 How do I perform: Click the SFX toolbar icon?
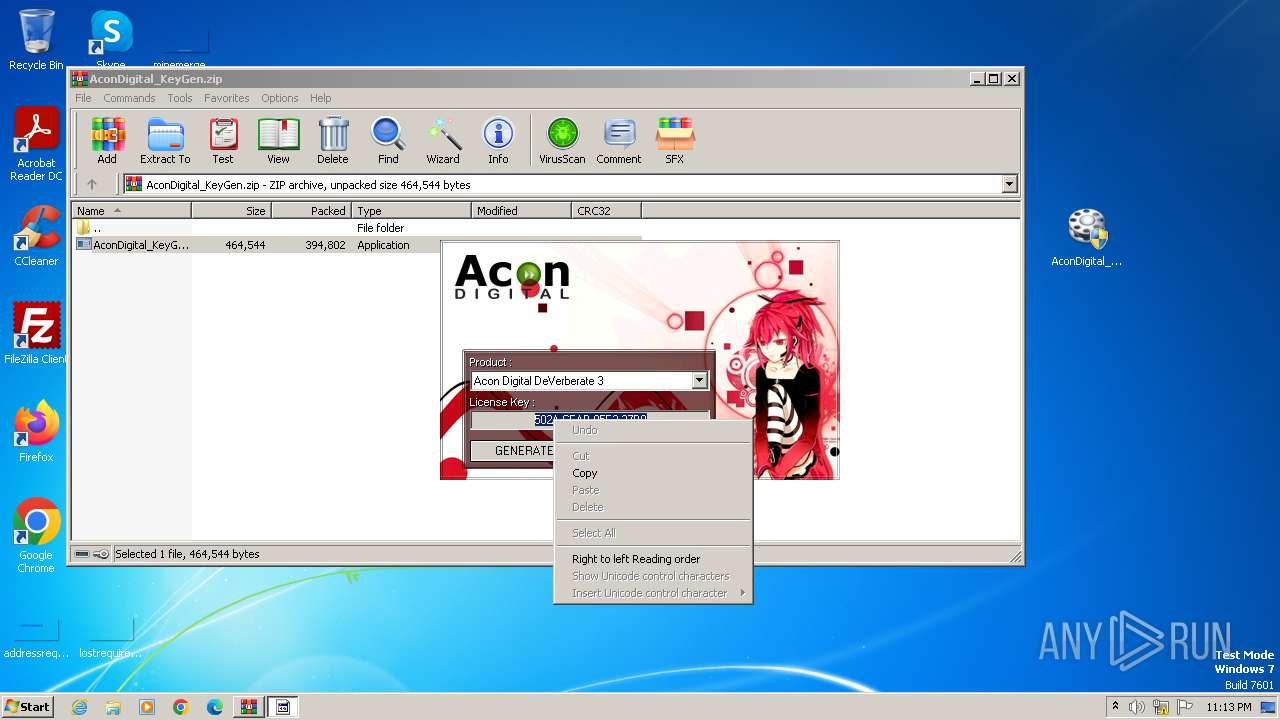(675, 141)
